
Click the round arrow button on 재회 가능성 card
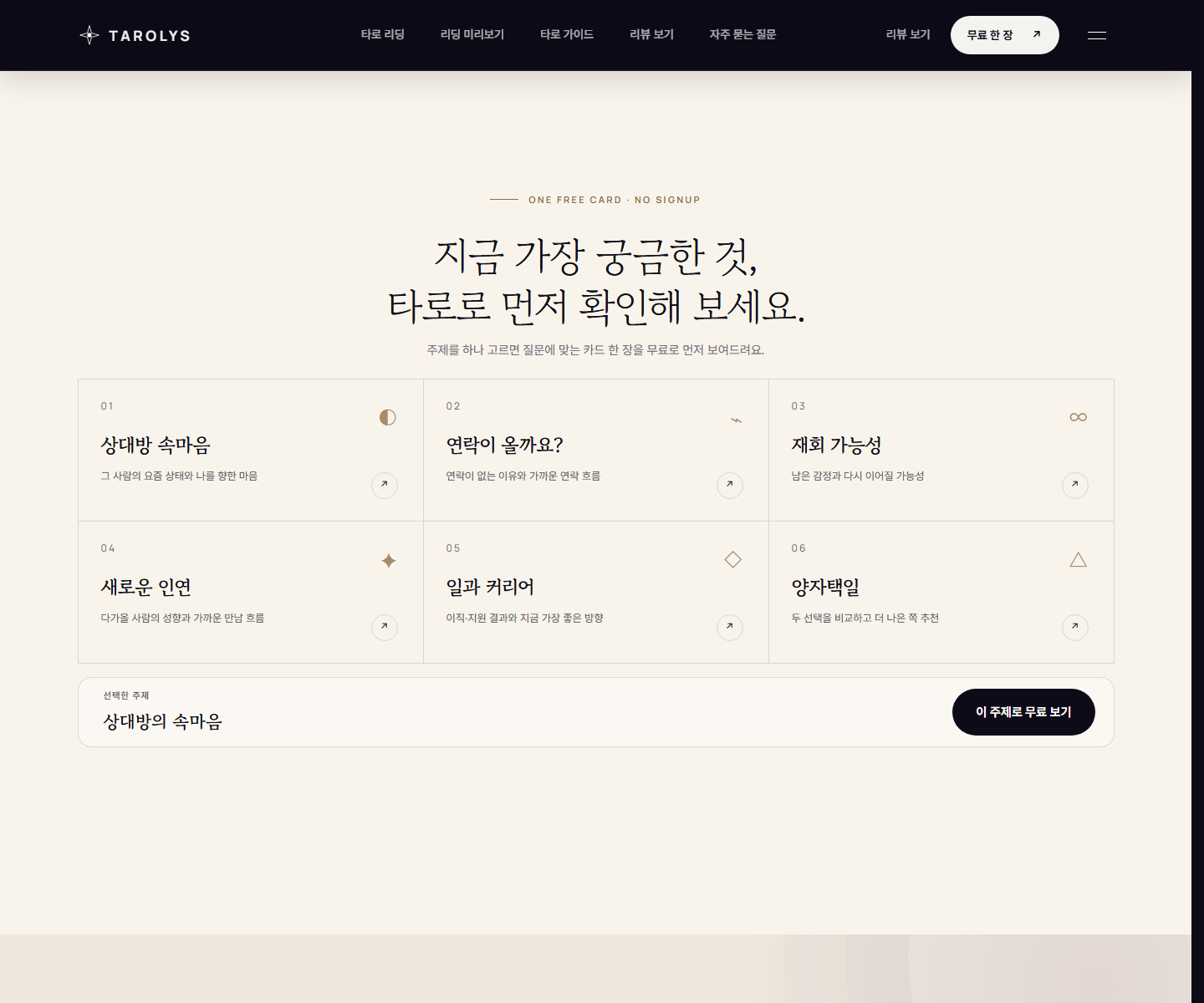pyautogui.click(x=1075, y=485)
